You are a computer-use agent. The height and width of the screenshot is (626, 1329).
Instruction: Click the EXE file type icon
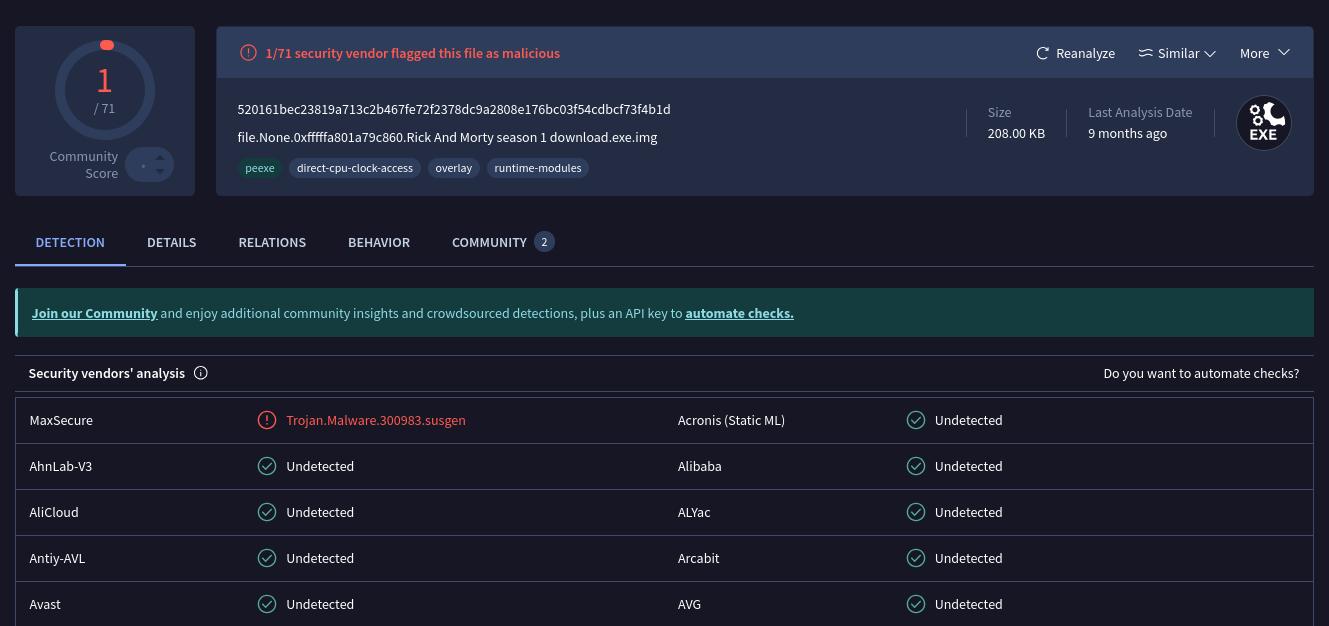click(1263, 123)
